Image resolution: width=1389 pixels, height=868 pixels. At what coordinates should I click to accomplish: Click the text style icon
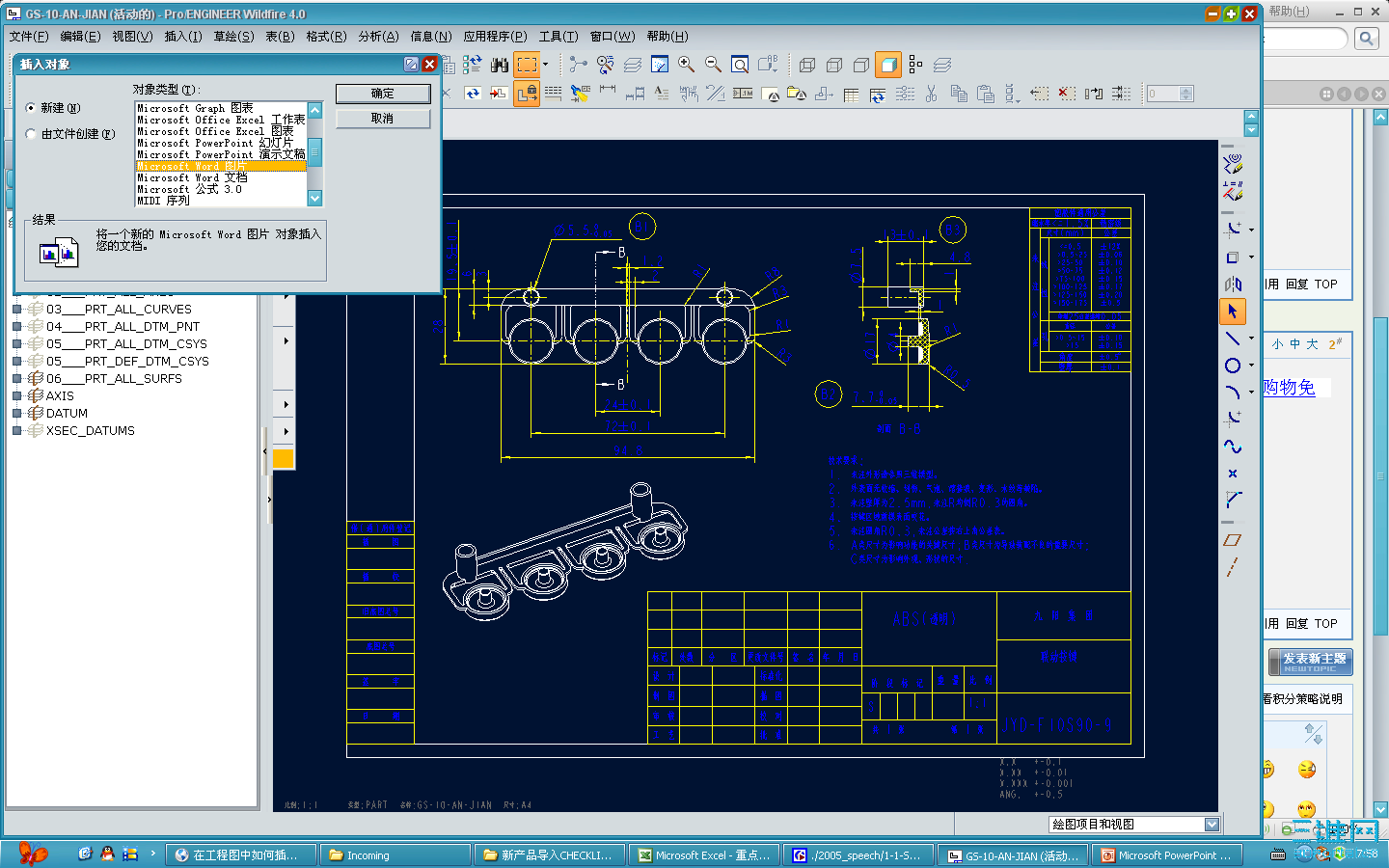click(x=662, y=94)
